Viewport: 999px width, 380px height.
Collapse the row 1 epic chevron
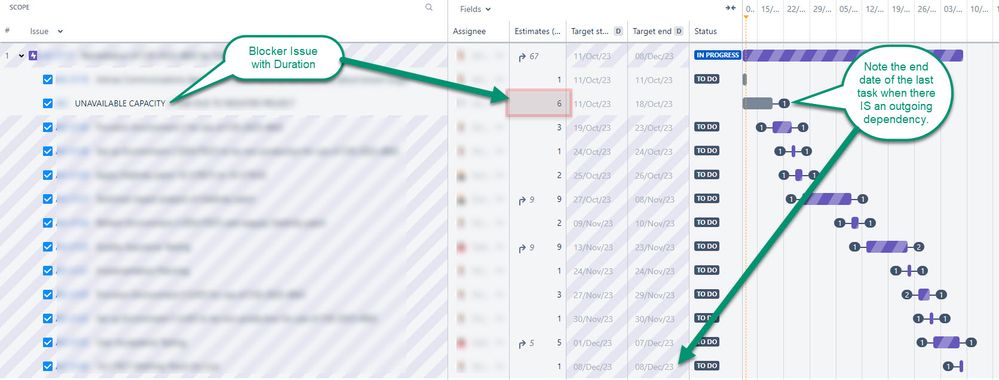point(22,55)
